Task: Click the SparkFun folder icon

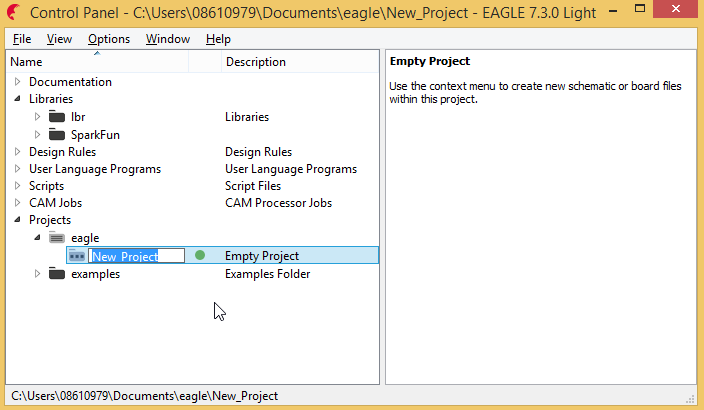Action: (56, 134)
